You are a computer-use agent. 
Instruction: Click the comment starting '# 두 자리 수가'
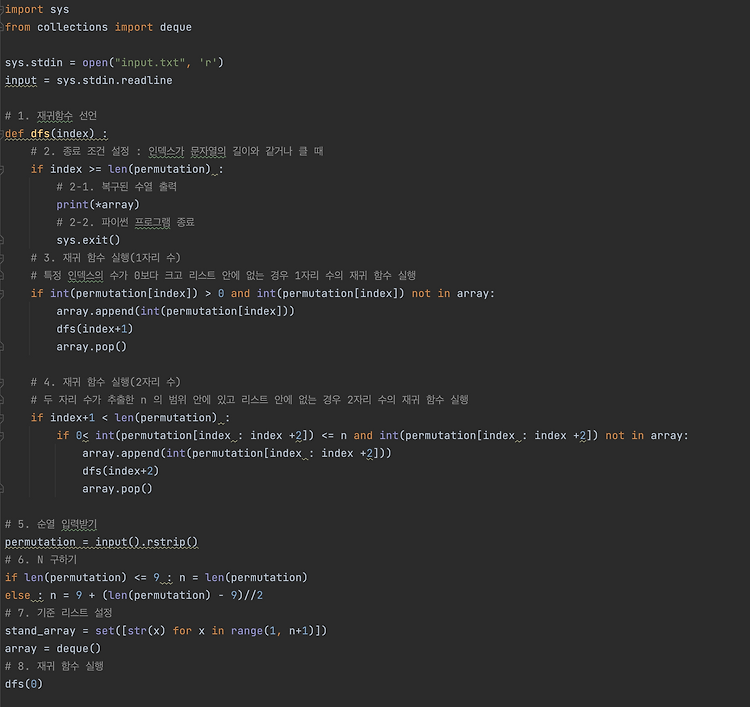pyautogui.click(x=250, y=400)
